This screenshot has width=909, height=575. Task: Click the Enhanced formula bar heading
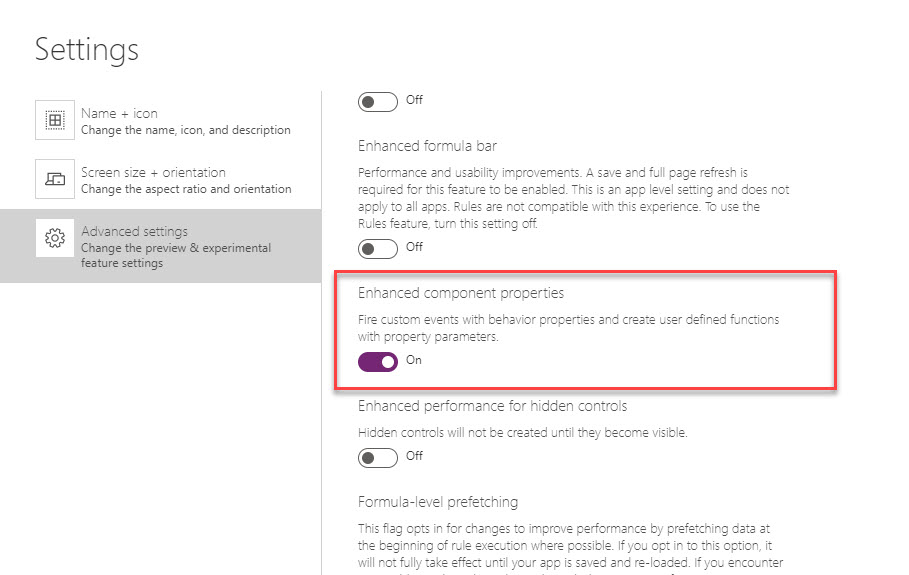[427, 146]
